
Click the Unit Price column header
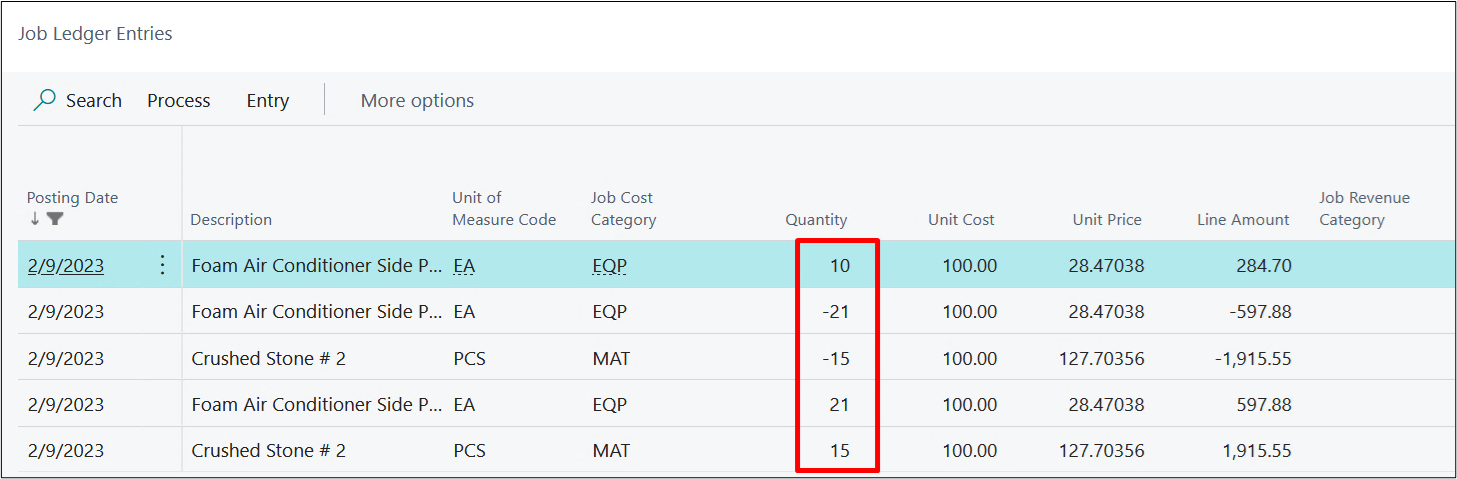(x=1106, y=220)
